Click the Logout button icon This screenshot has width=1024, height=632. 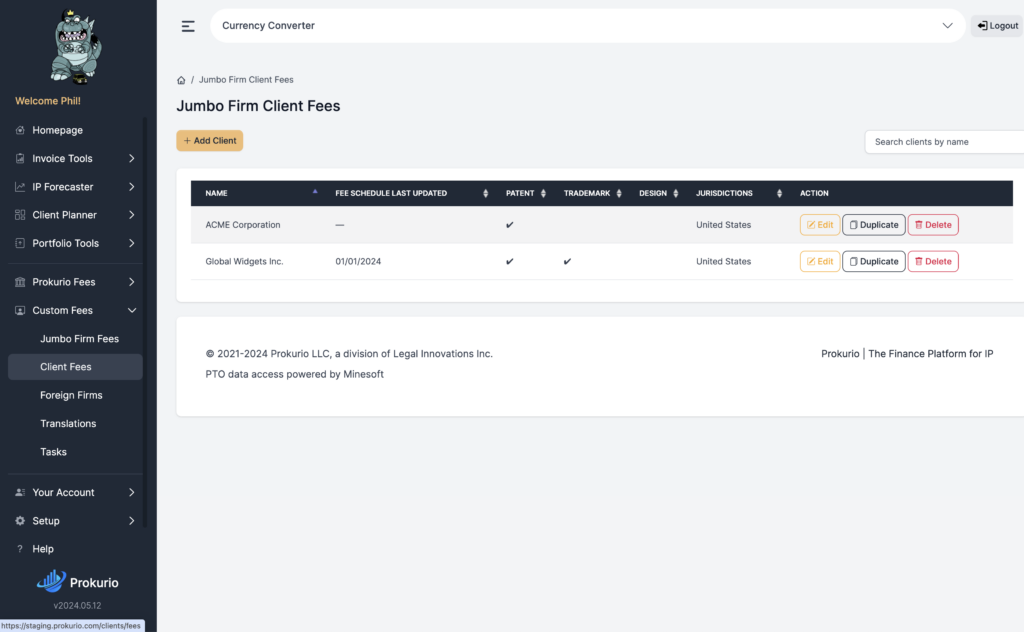982,25
